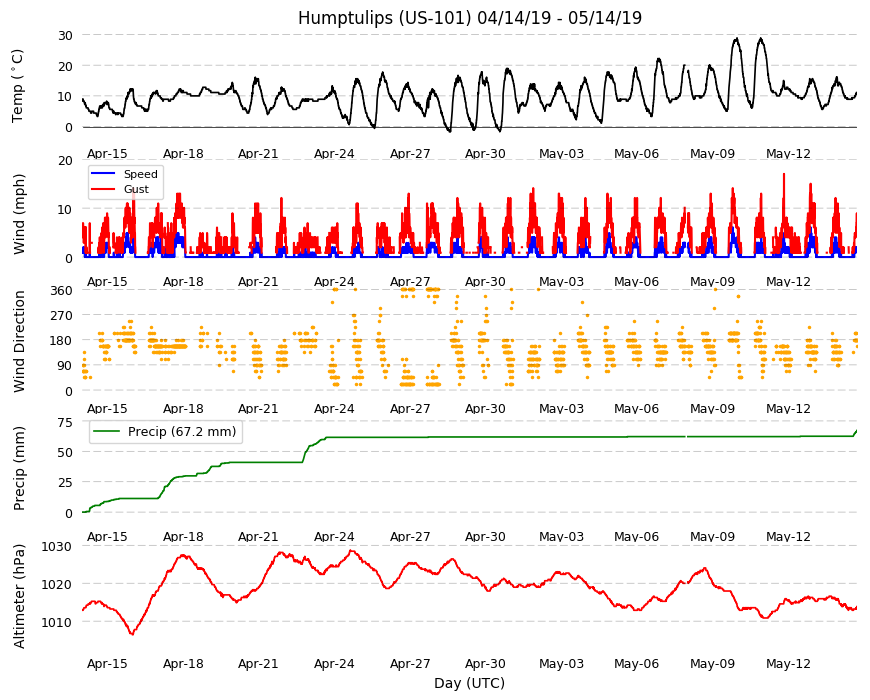The width and height of the screenshot is (870, 700).
Task: Select the Precip (67.2 mm) legend label
Action: [182, 432]
